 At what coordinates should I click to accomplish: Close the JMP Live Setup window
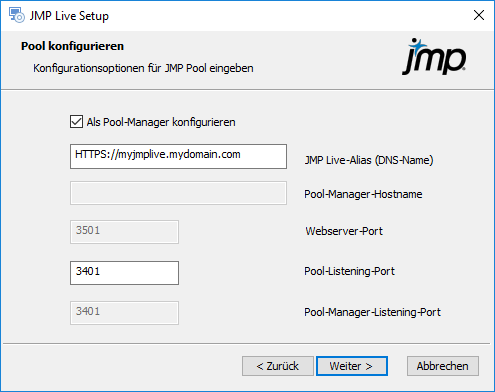point(479,15)
